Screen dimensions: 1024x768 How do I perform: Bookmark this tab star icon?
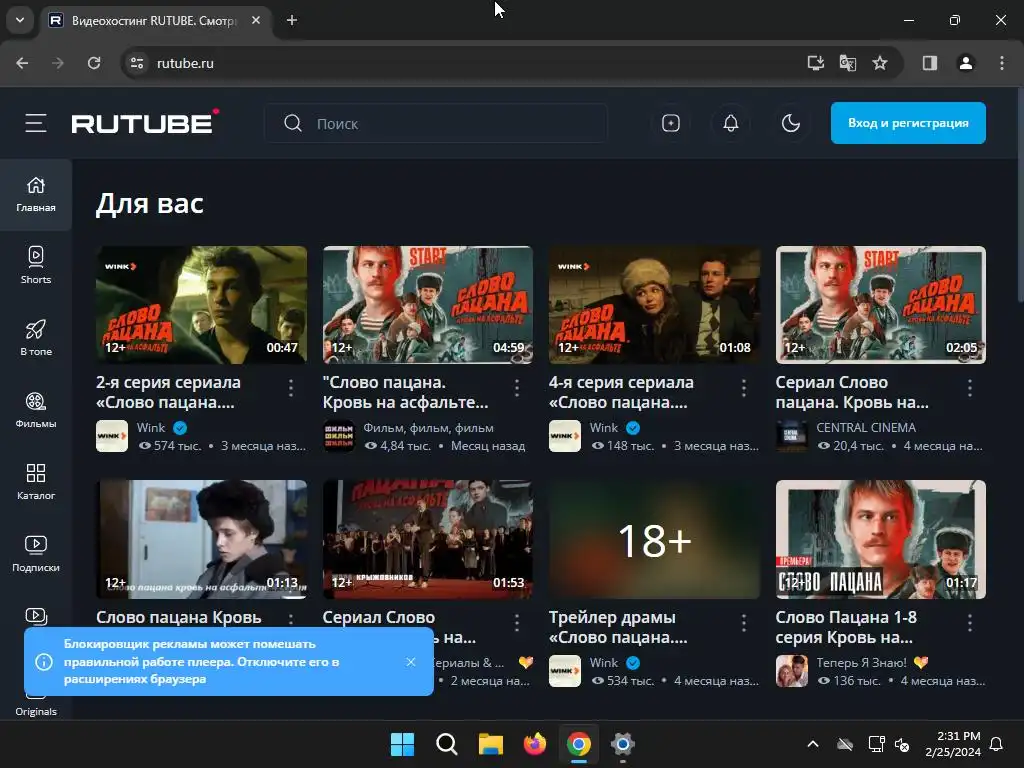[880, 63]
